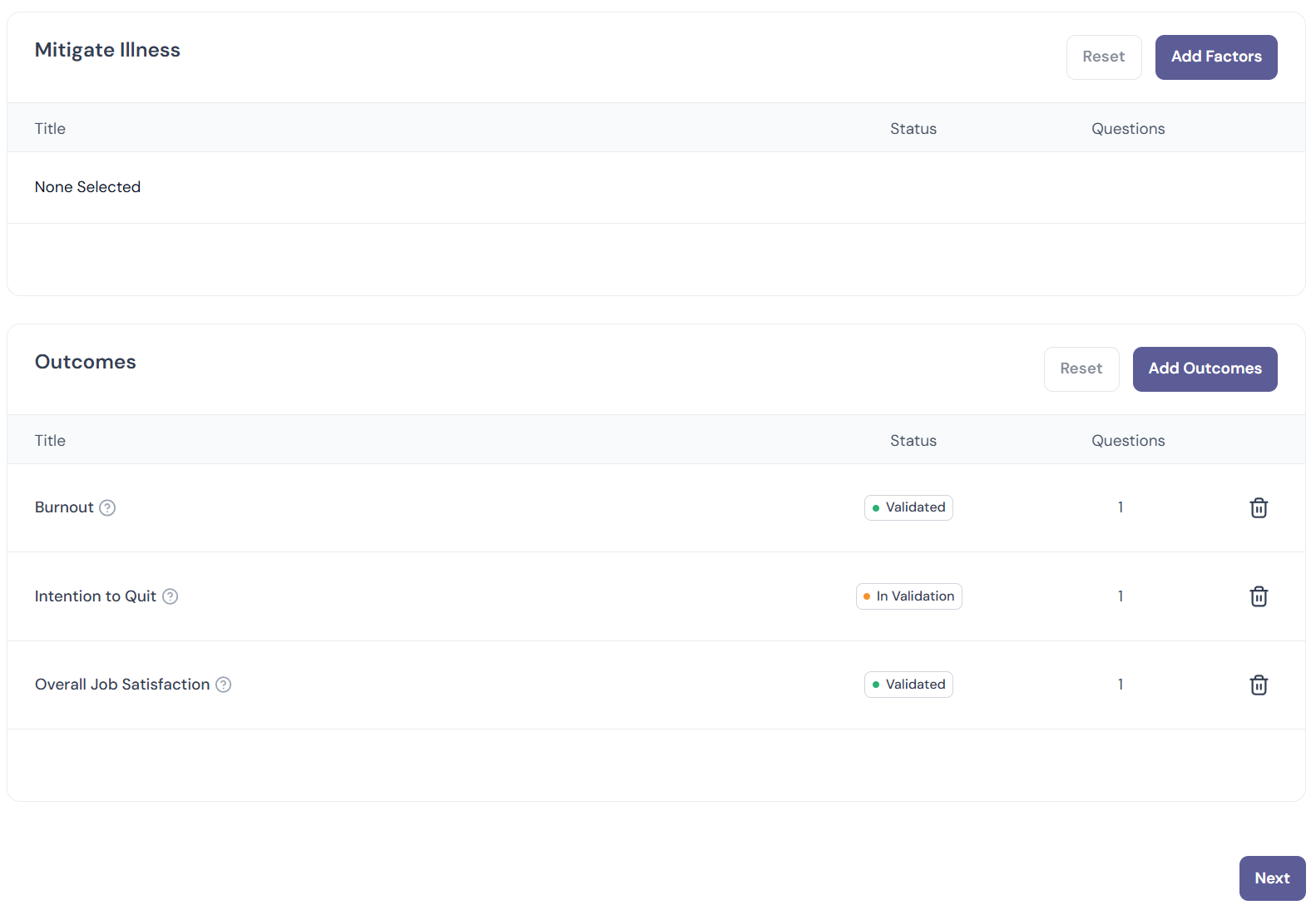Reset the Mitigate Illness section
The height and width of the screenshot is (910, 1316).
[x=1104, y=57]
